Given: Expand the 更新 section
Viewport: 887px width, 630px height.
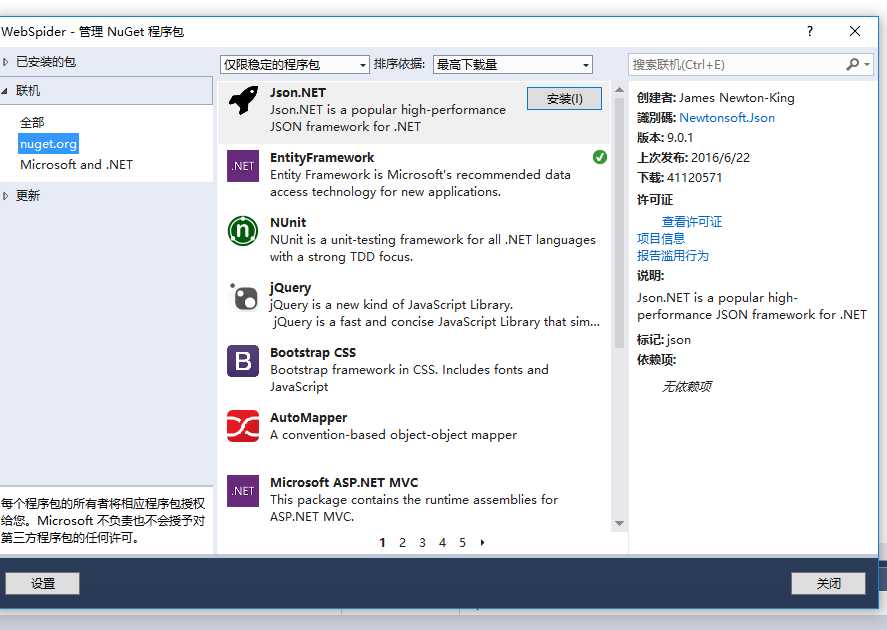Looking at the screenshot, I should click(x=5, y=196).
